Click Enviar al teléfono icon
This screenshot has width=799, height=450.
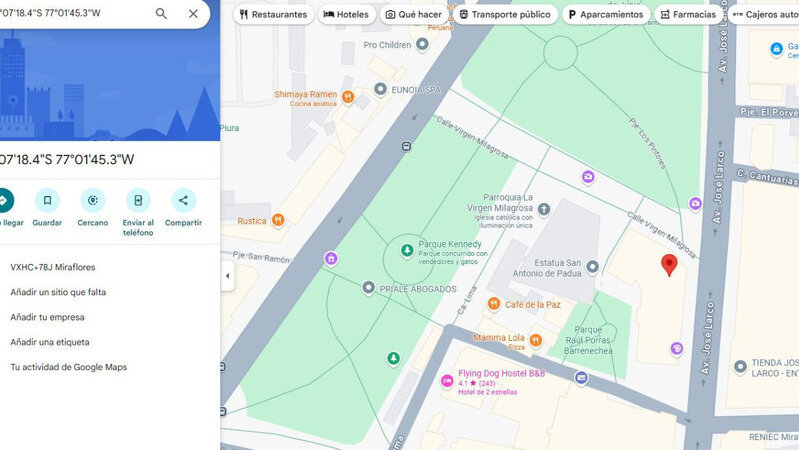[x=138, y=200]
